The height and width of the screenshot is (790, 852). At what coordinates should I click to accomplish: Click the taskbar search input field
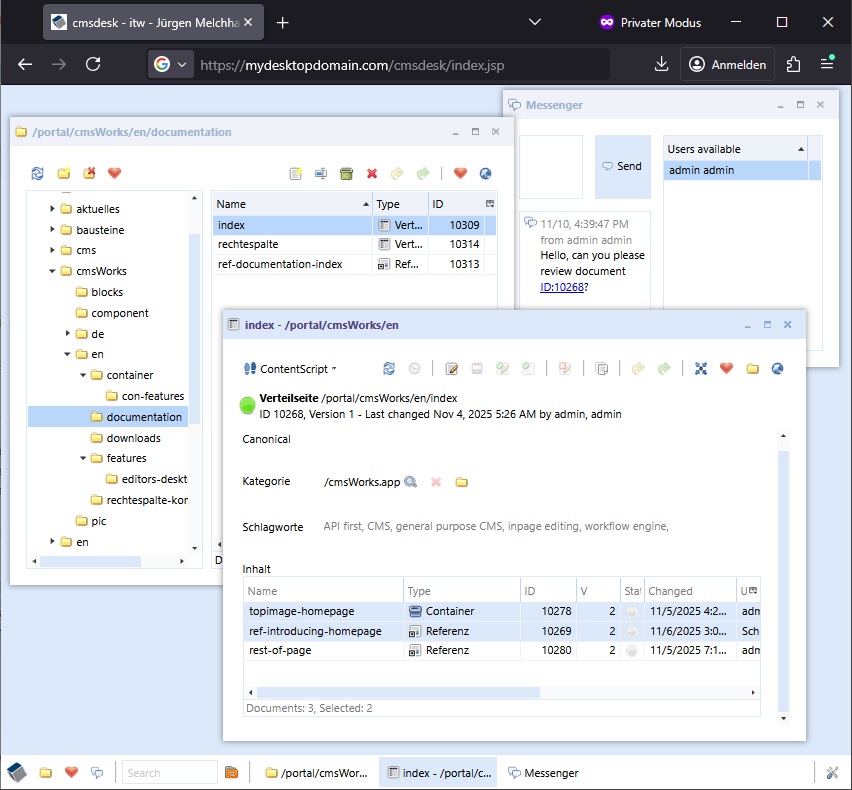click(168, 772)
